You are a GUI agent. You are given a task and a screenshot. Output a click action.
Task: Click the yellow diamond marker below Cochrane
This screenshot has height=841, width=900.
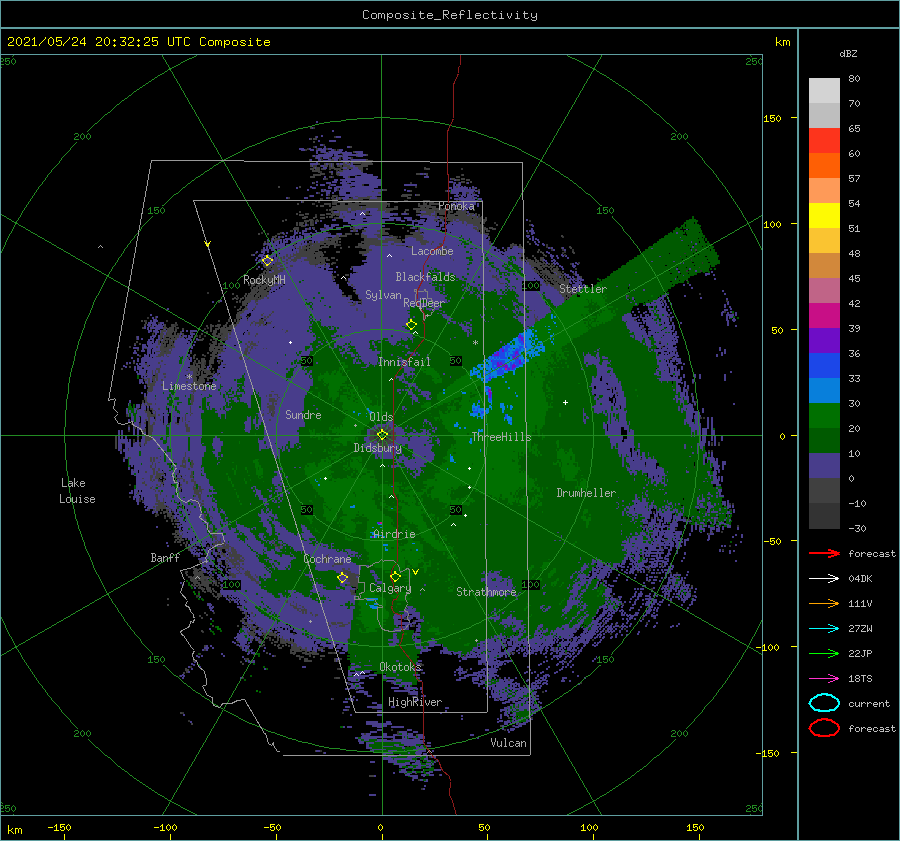[342, 578]
